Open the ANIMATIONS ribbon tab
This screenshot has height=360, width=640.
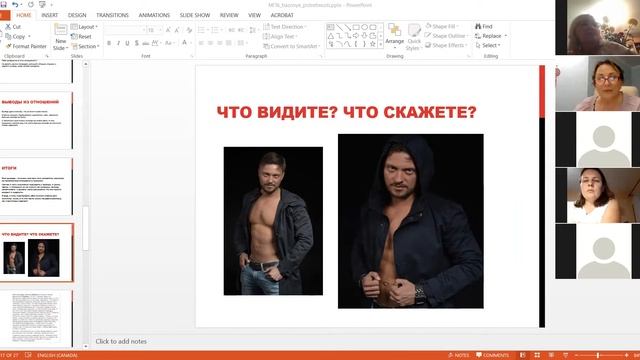[x=154, y=15]
